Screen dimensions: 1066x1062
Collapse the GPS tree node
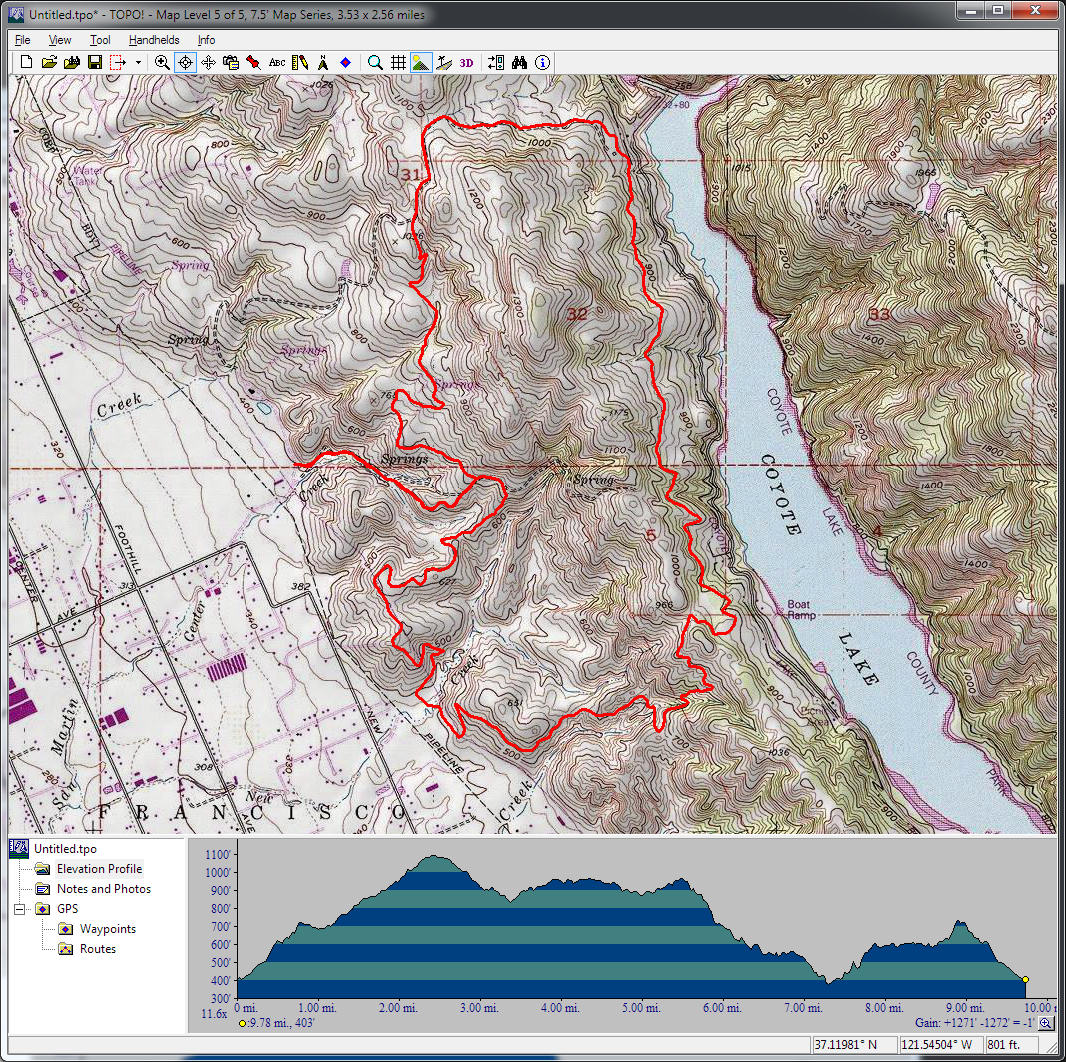click(x=19, y=909)
